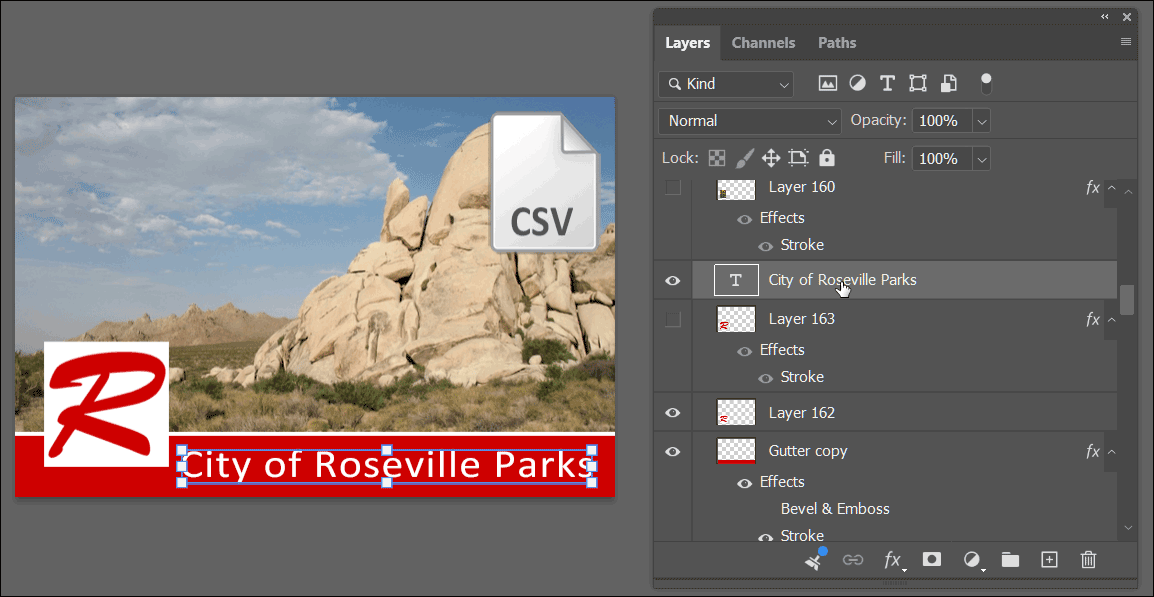The image size is (1154, 597).
Task: Collapse Gutter copy effects chevron
Action: click(x=1112, y=451)
